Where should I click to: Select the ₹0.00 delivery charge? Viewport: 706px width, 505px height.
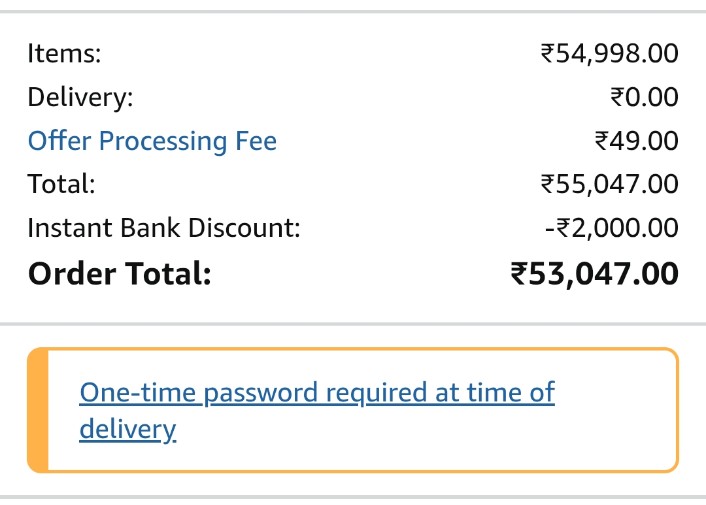tap(644, 98)
